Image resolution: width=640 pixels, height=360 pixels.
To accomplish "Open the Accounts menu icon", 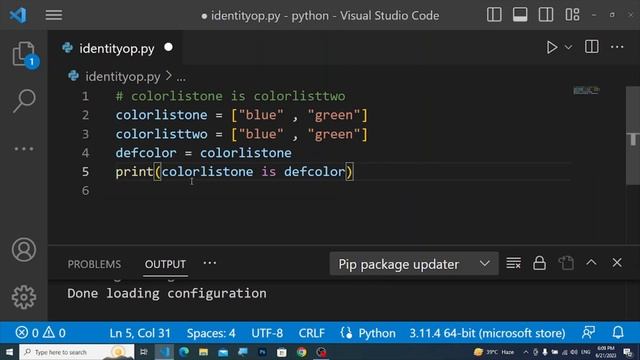I will [x=24, y=249].
